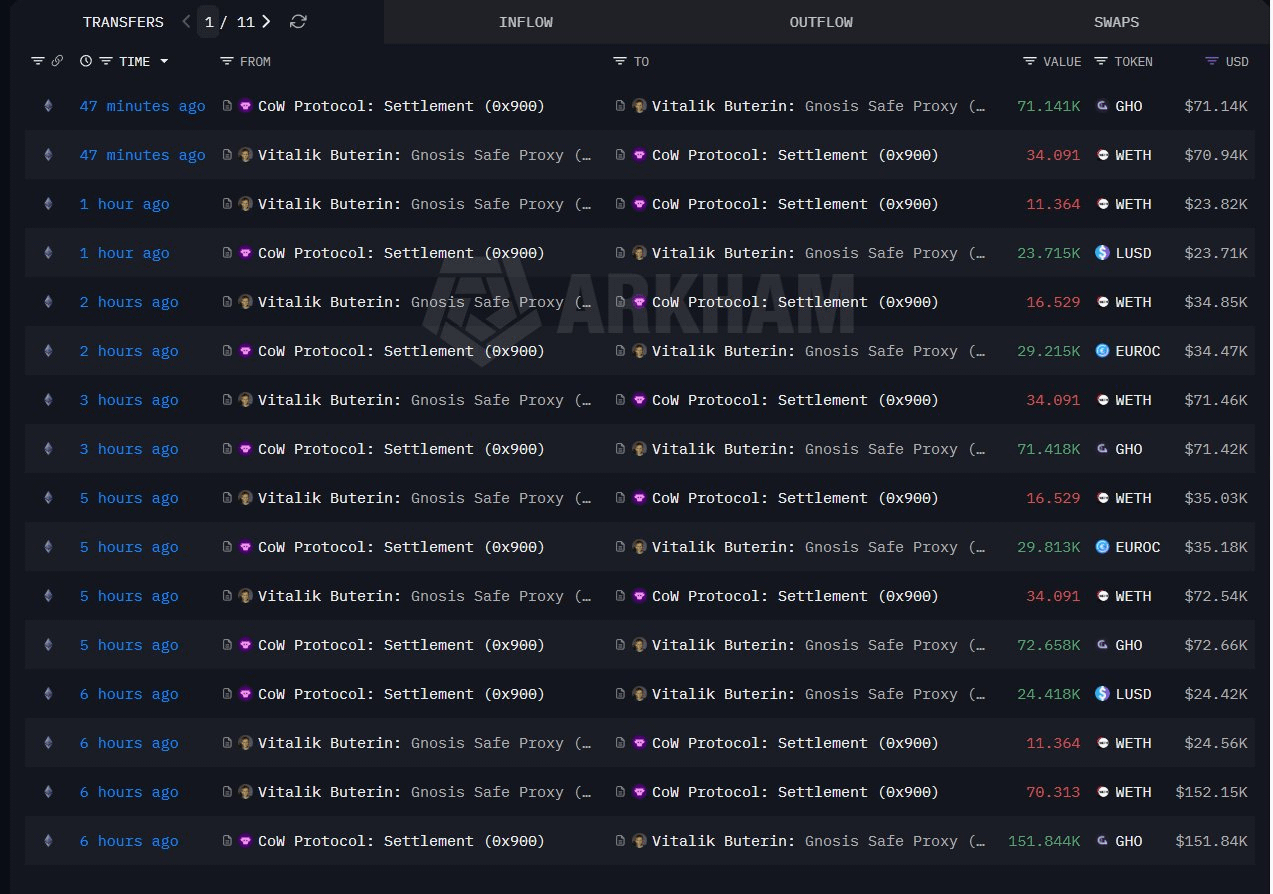Screen dimensions: 1273x894
Task: Switch to the INFLOW tab
Action: (x=525, y=22)
